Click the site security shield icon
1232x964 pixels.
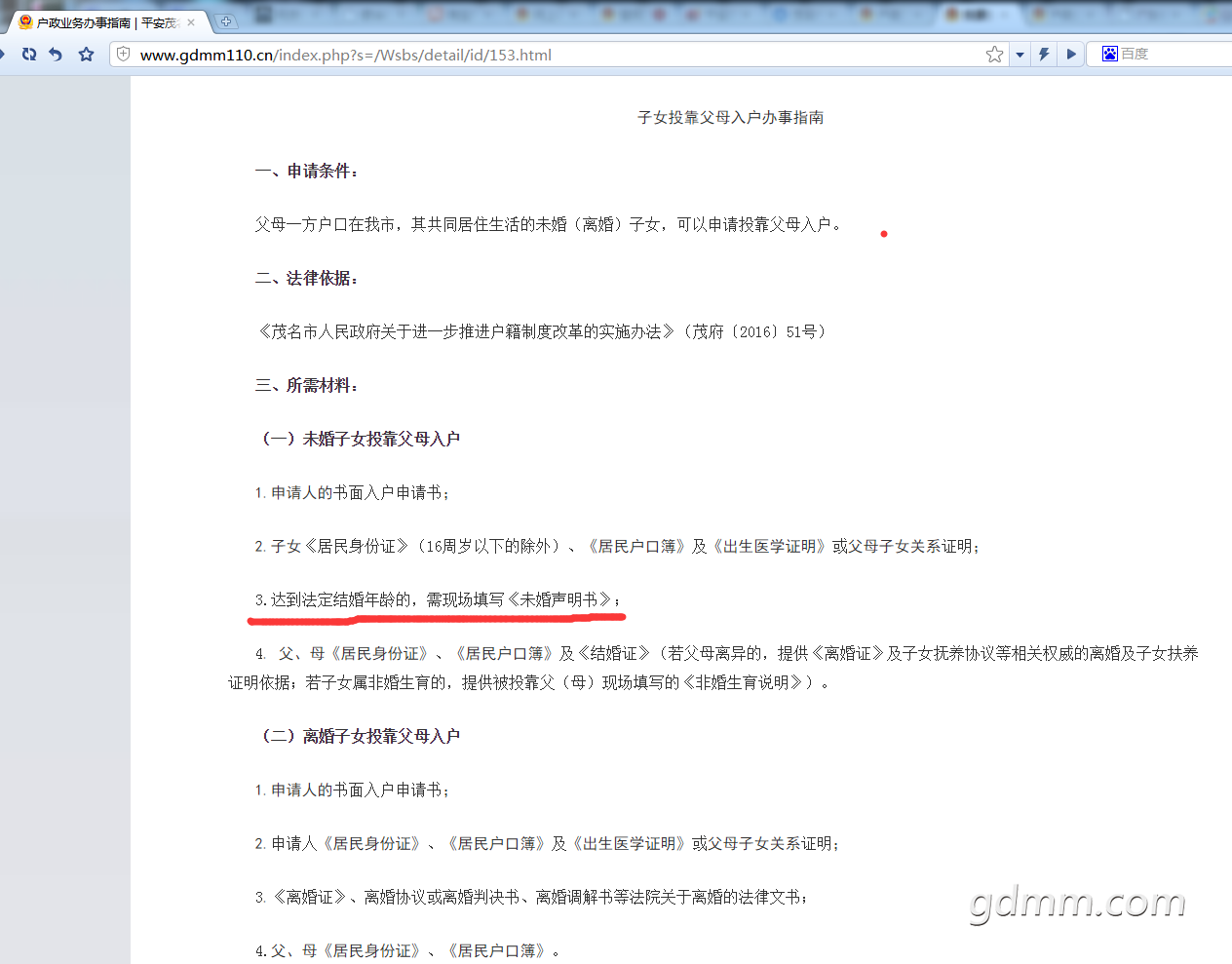point(123,55)
